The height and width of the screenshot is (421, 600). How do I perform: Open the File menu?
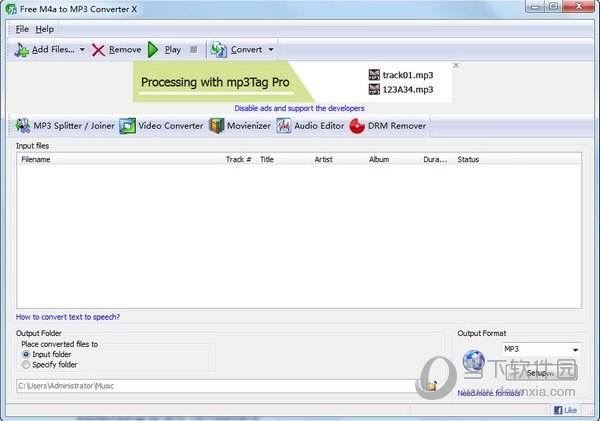(x=22, y=29)
